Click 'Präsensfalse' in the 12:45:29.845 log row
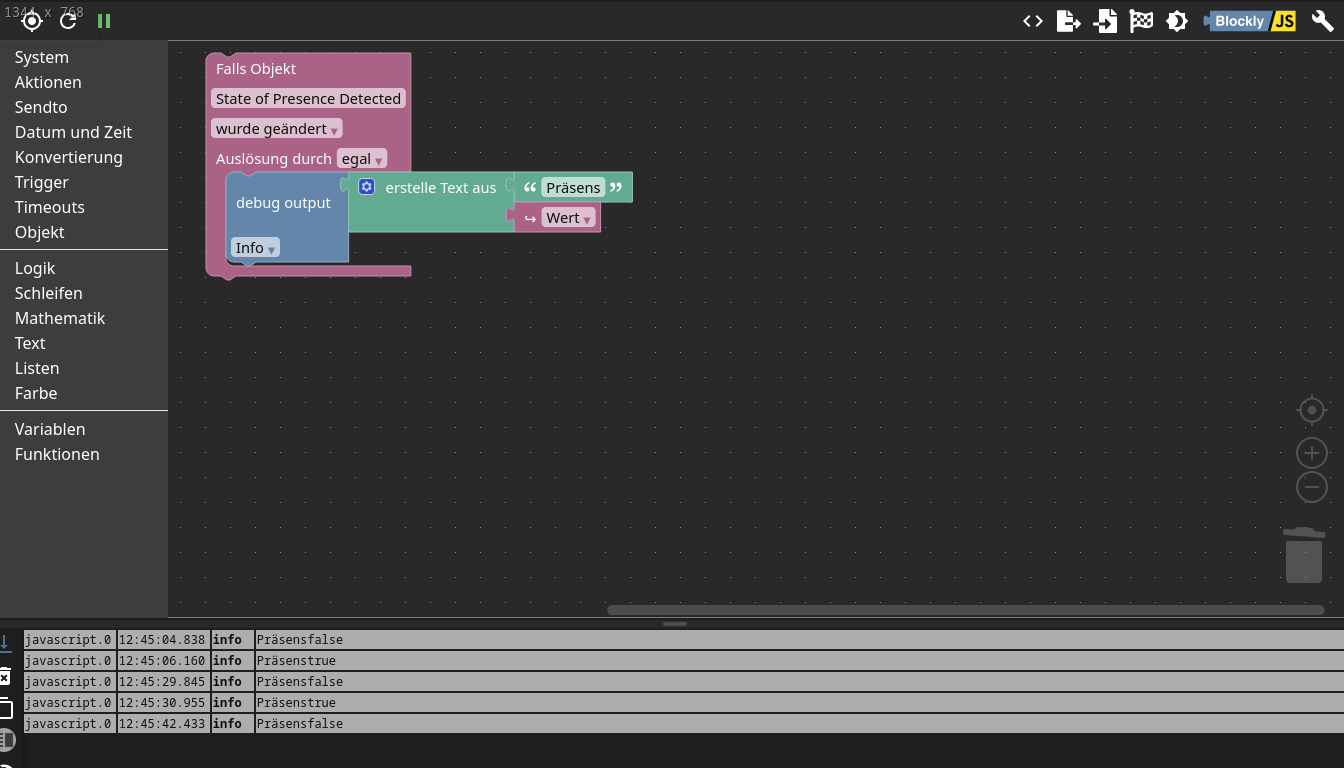 (x=300, y=682)
